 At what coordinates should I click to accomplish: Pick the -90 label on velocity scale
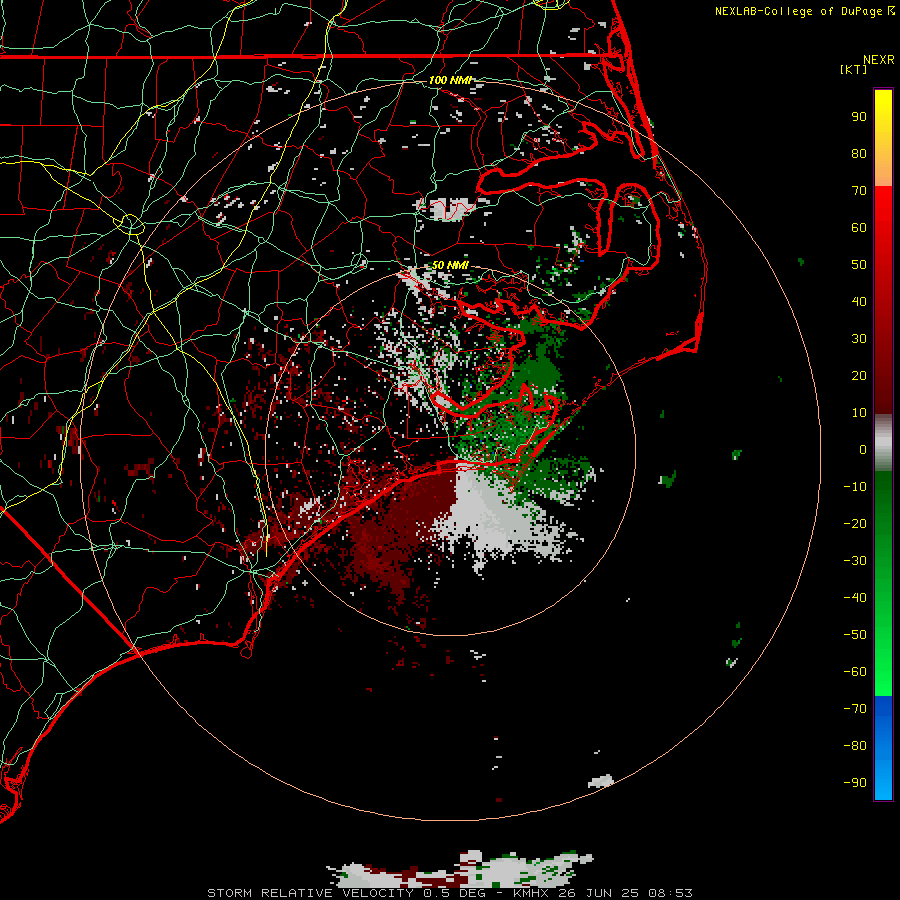[x=855, y=783]
